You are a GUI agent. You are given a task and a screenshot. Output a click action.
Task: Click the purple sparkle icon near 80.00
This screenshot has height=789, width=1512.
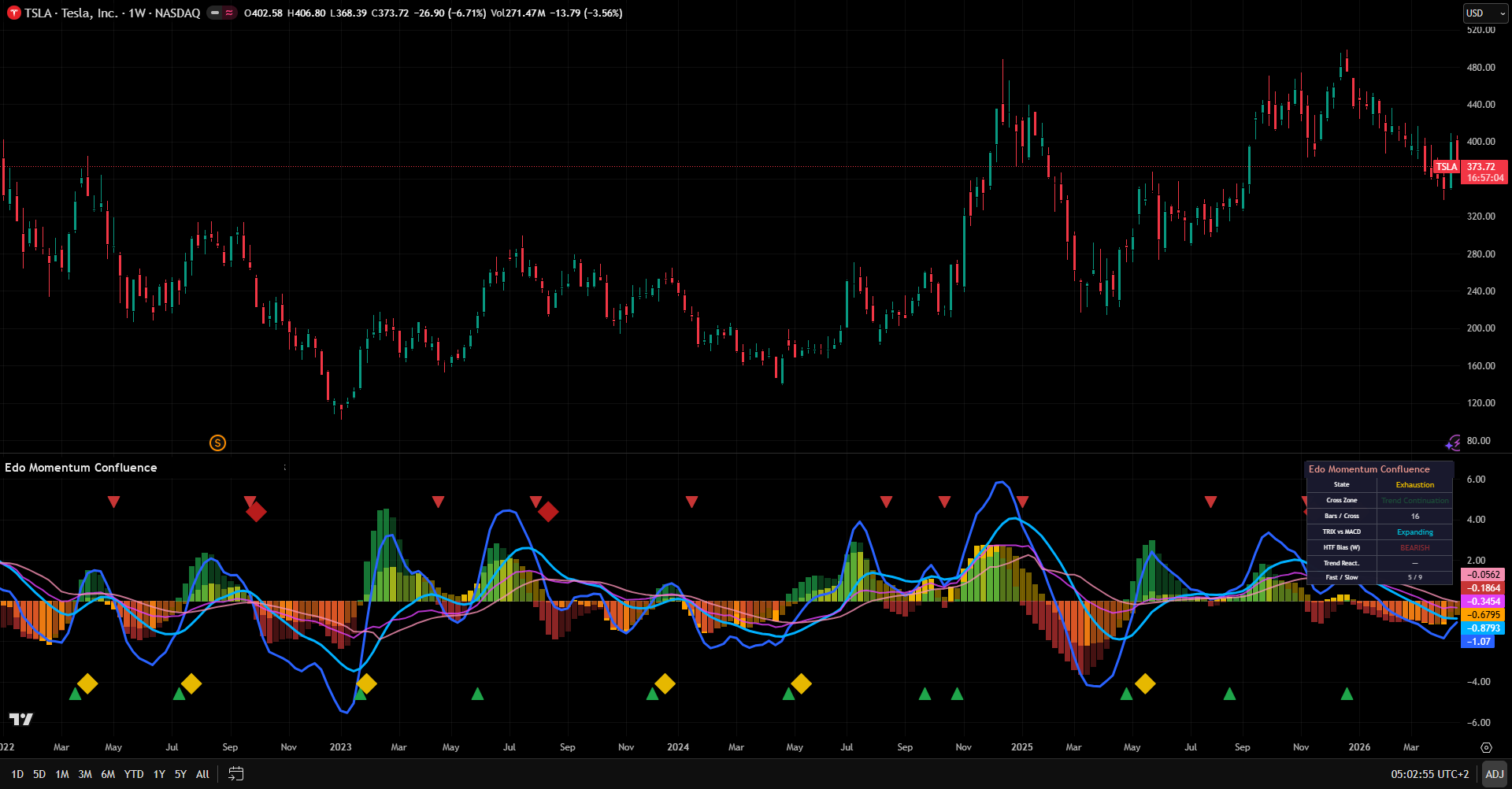[1453, 443]
